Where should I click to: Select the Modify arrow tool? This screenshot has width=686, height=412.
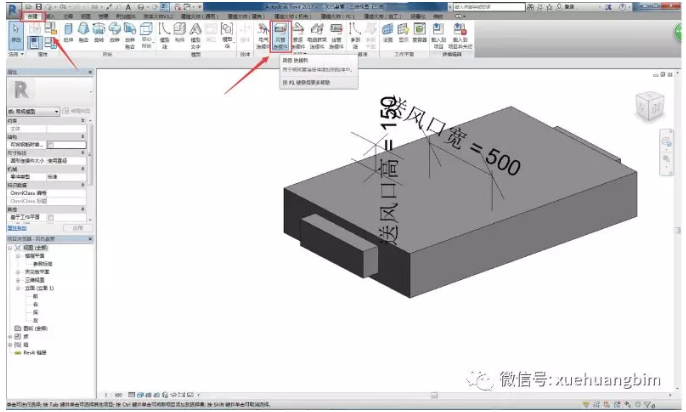pos(16,34)
